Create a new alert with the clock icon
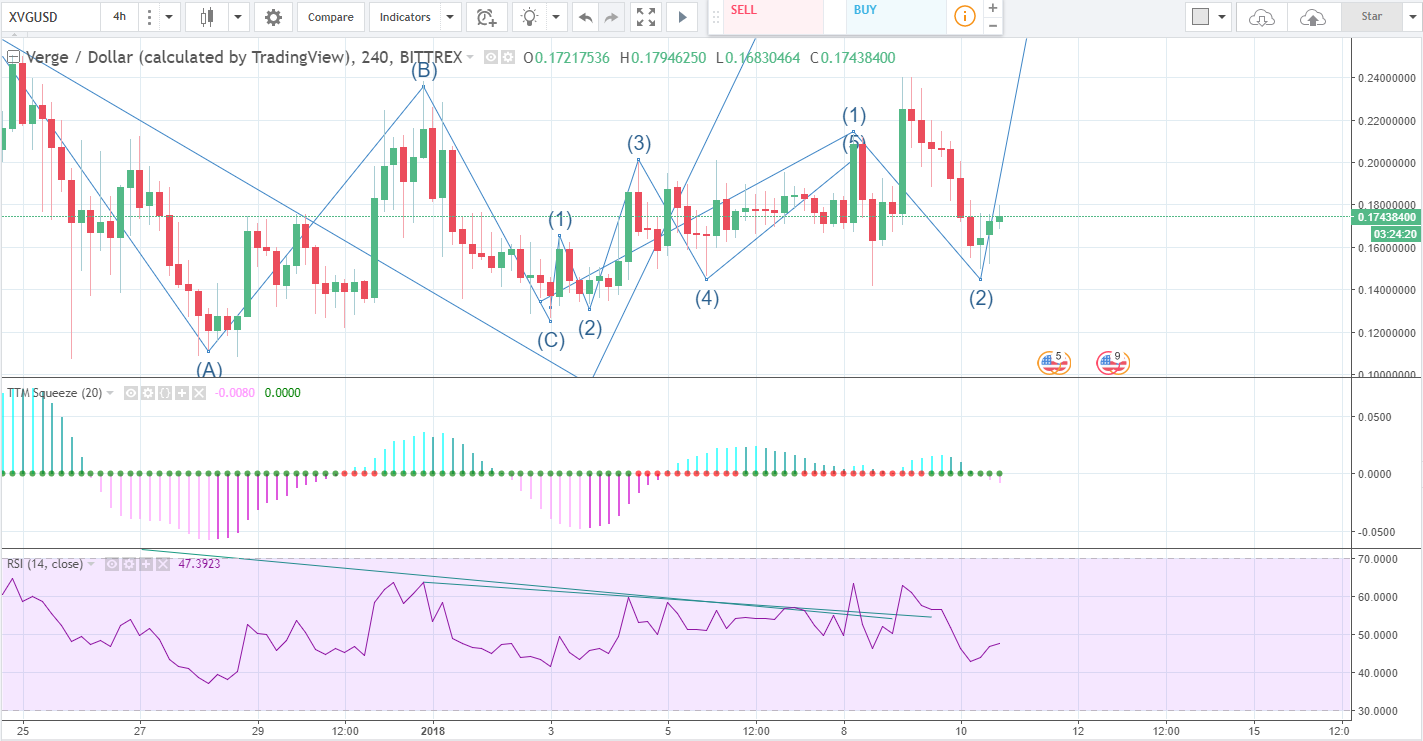The width and height of the screenshot is (1423, 741). (x=486, y=17)
